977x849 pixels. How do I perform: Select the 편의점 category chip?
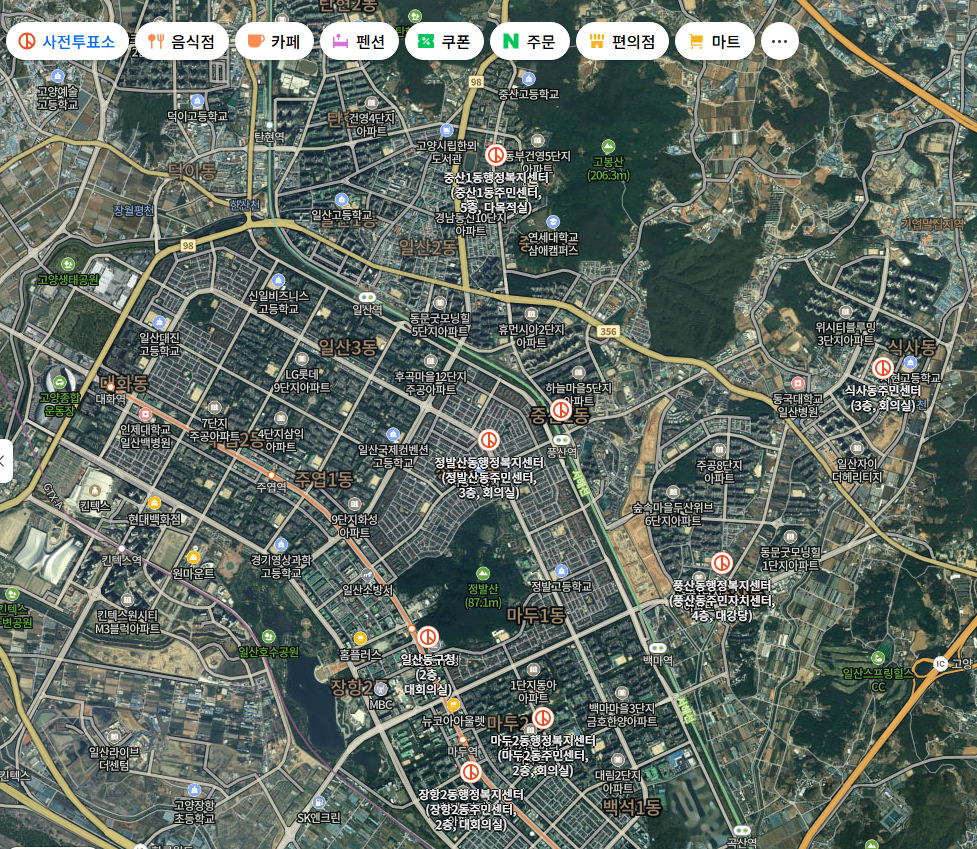(x=622, y=42)
